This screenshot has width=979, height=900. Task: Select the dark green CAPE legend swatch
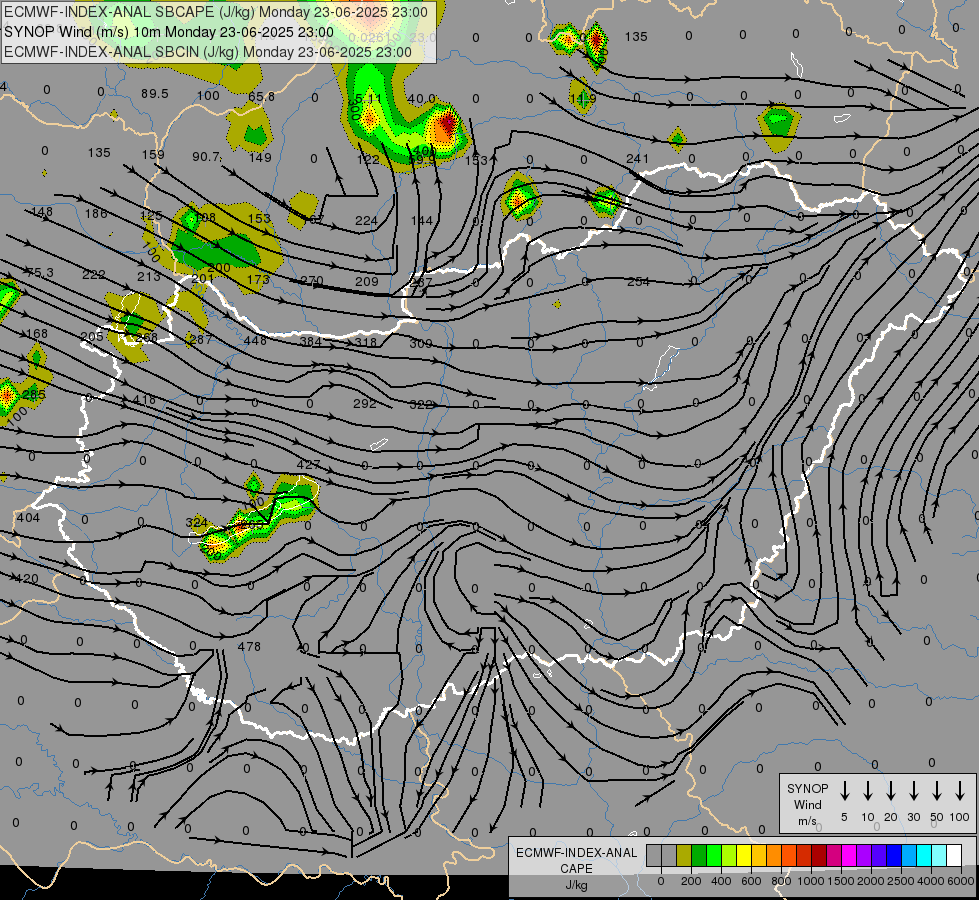699,856
